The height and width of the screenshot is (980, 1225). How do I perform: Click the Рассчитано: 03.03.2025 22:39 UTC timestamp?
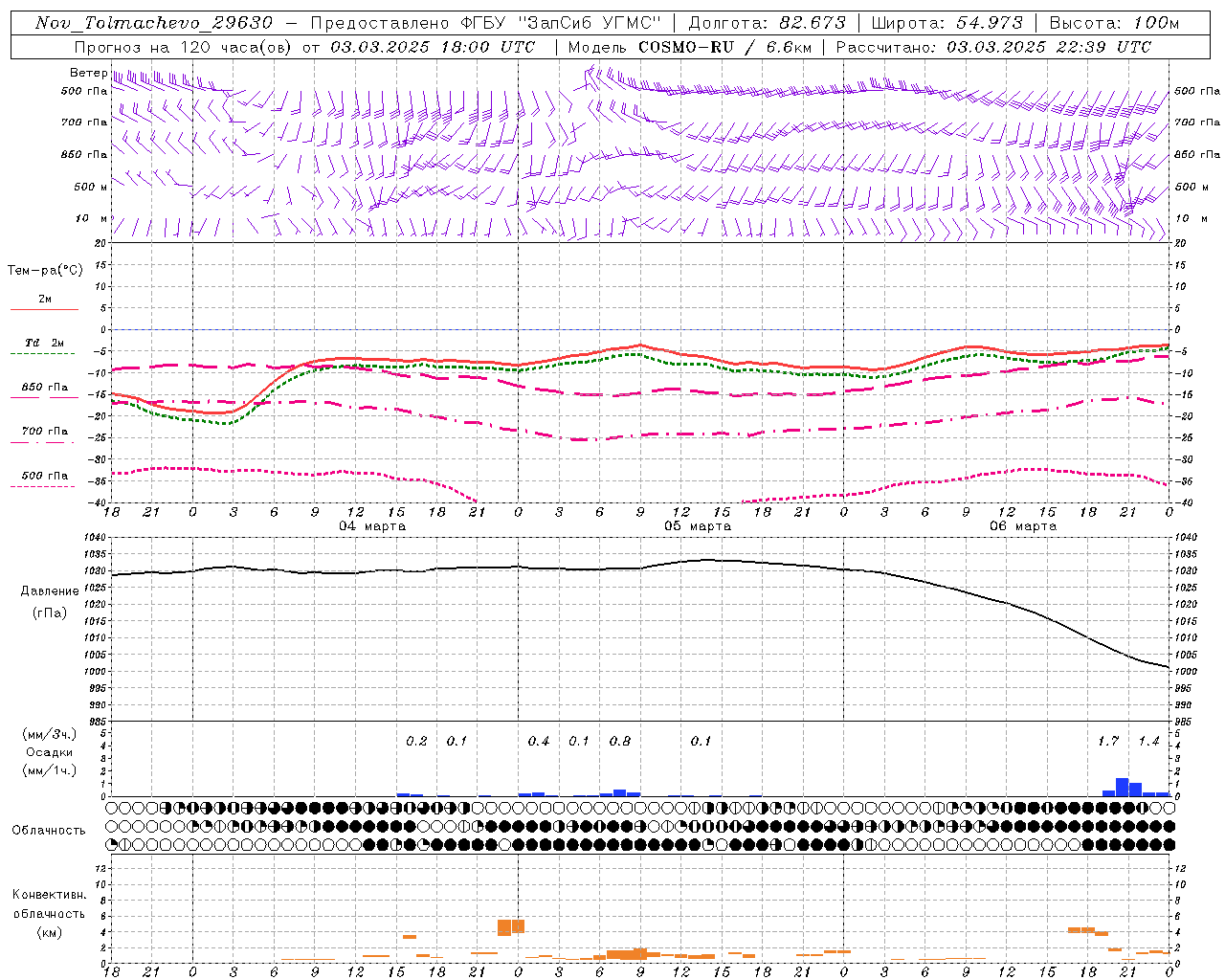coord(994,47)
